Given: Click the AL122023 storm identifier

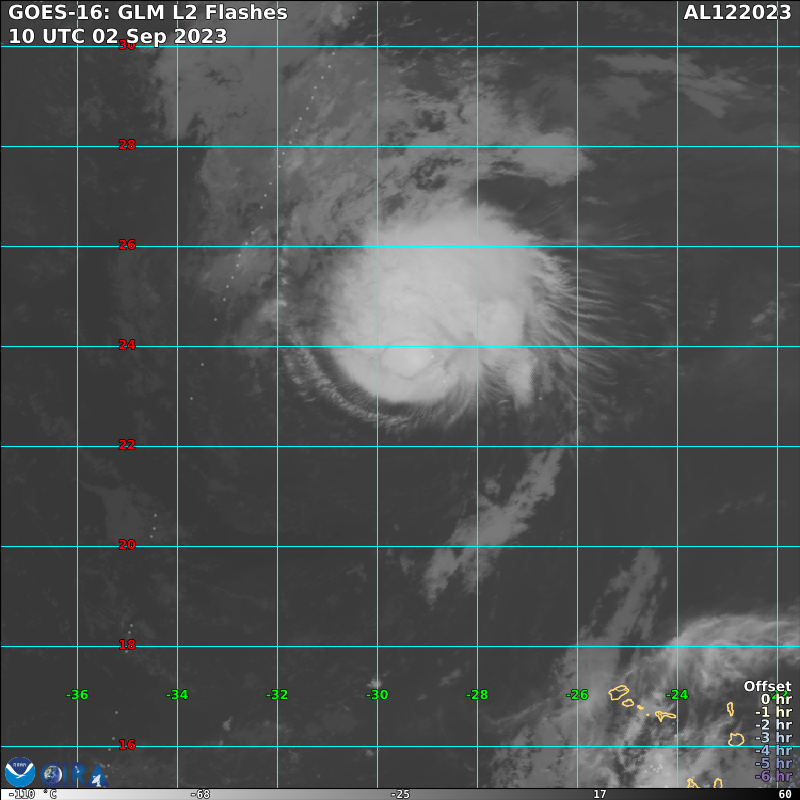Looking at the screenshot, I should pos(737,13).
